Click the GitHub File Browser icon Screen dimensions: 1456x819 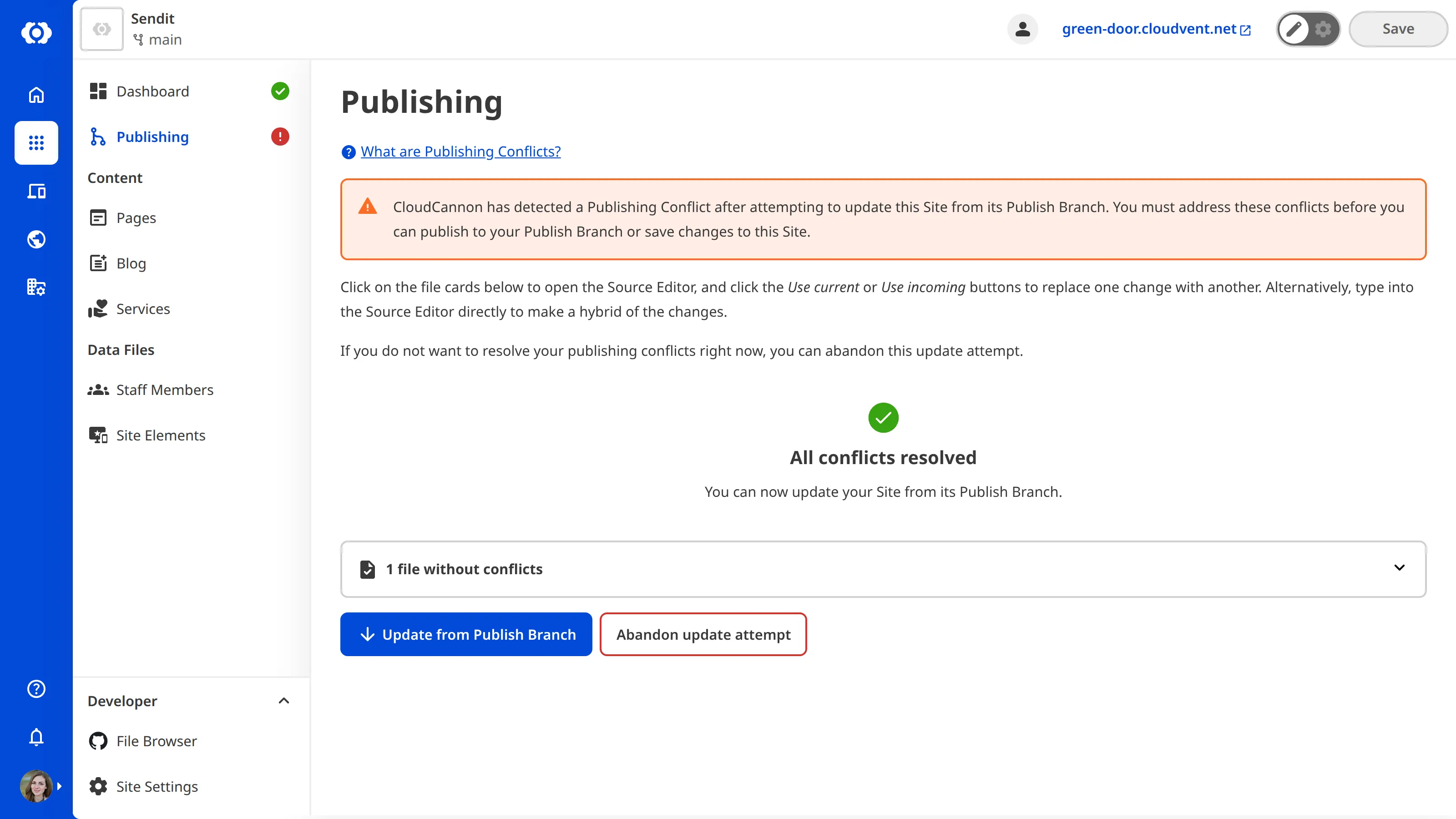click(98, 741)
